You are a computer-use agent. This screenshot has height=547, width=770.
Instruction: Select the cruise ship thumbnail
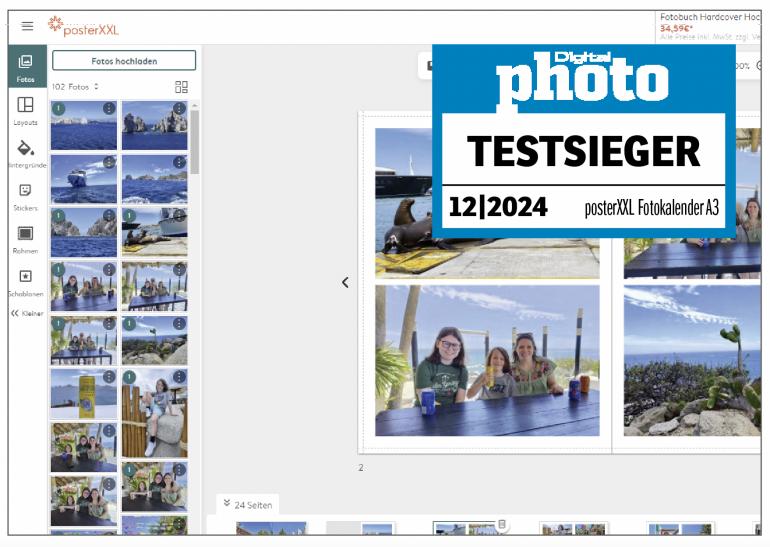[83, 181]
